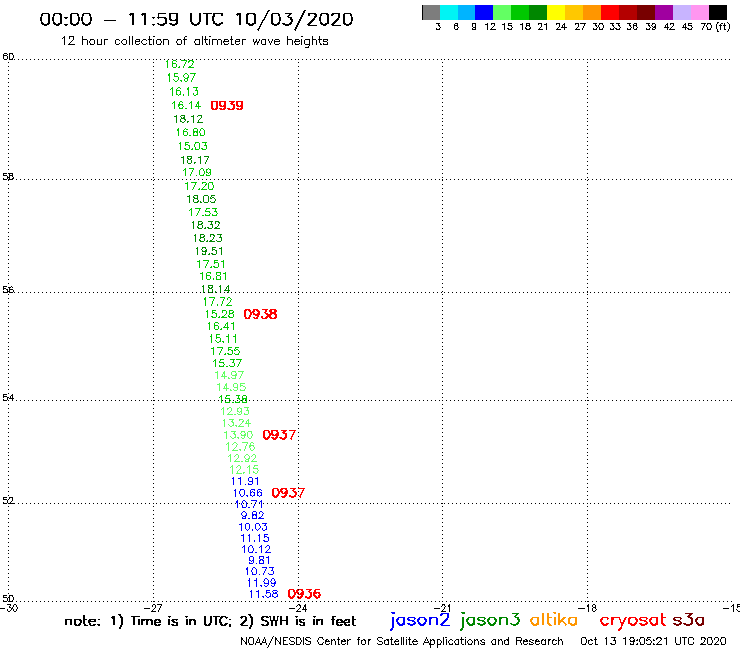Select wave height value 15.38
The height and width of the screenshot is (650, 740).
pos(233,399)
